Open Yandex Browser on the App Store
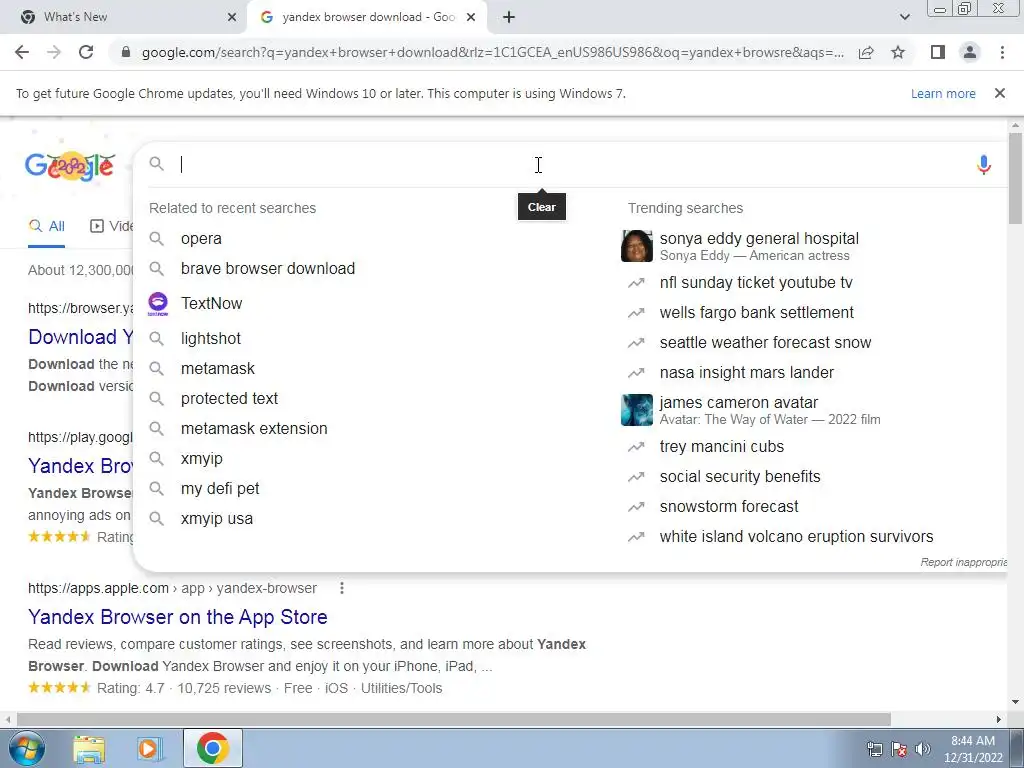Screen dimensions: 1024x768 tap(178, 616)
